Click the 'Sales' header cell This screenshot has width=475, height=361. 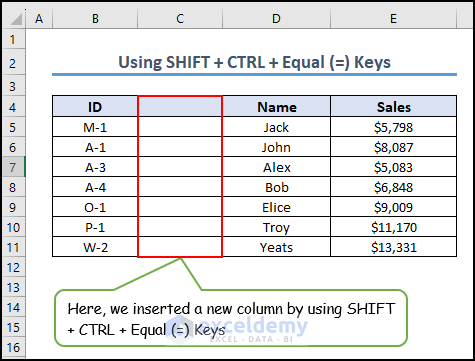click(393, 107)
